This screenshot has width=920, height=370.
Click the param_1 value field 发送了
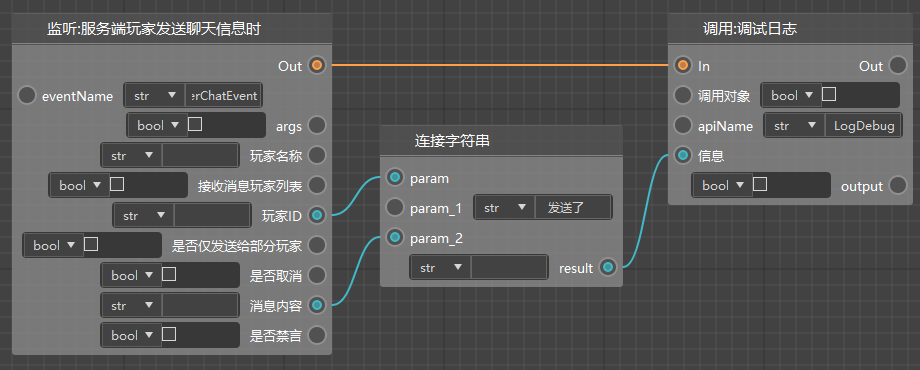573,208
